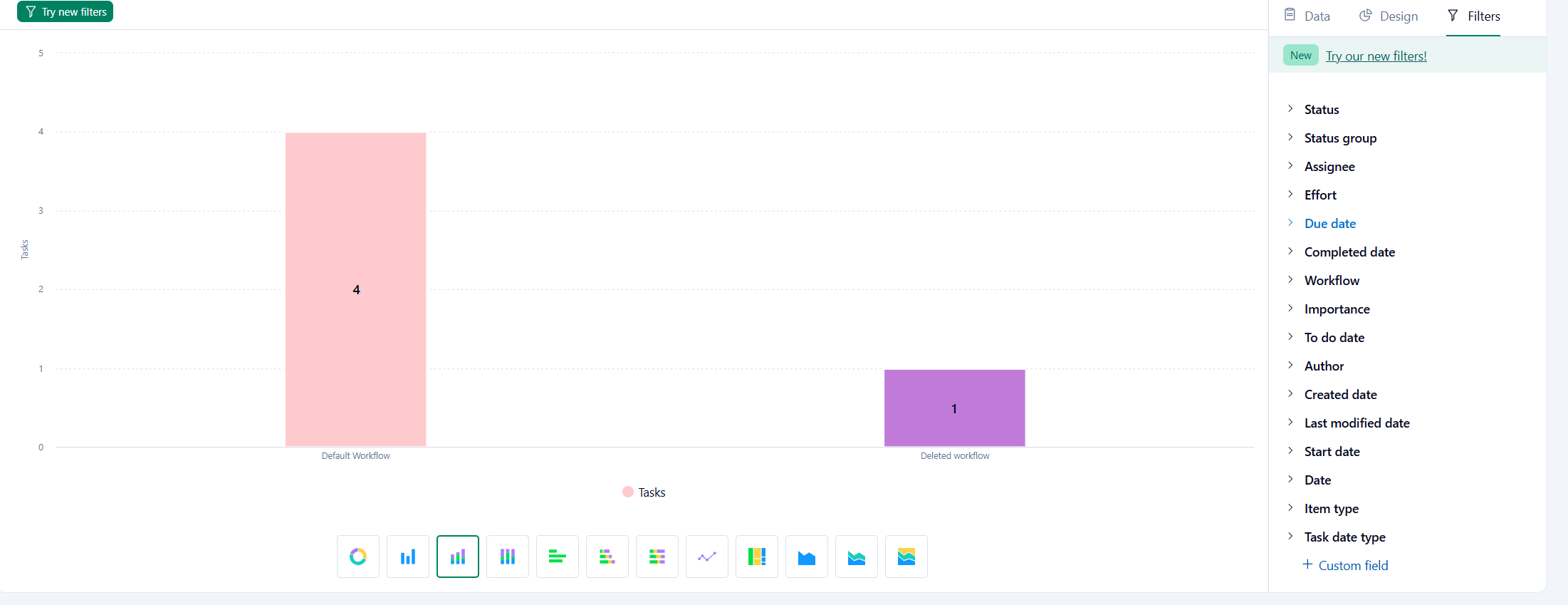Select the donut chart type
1568x605 pixels.
click(358, 557)
